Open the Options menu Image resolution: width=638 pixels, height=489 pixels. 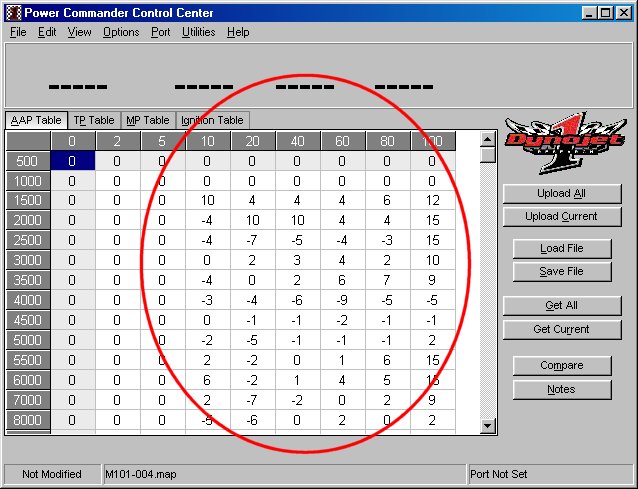click(121, 32)
